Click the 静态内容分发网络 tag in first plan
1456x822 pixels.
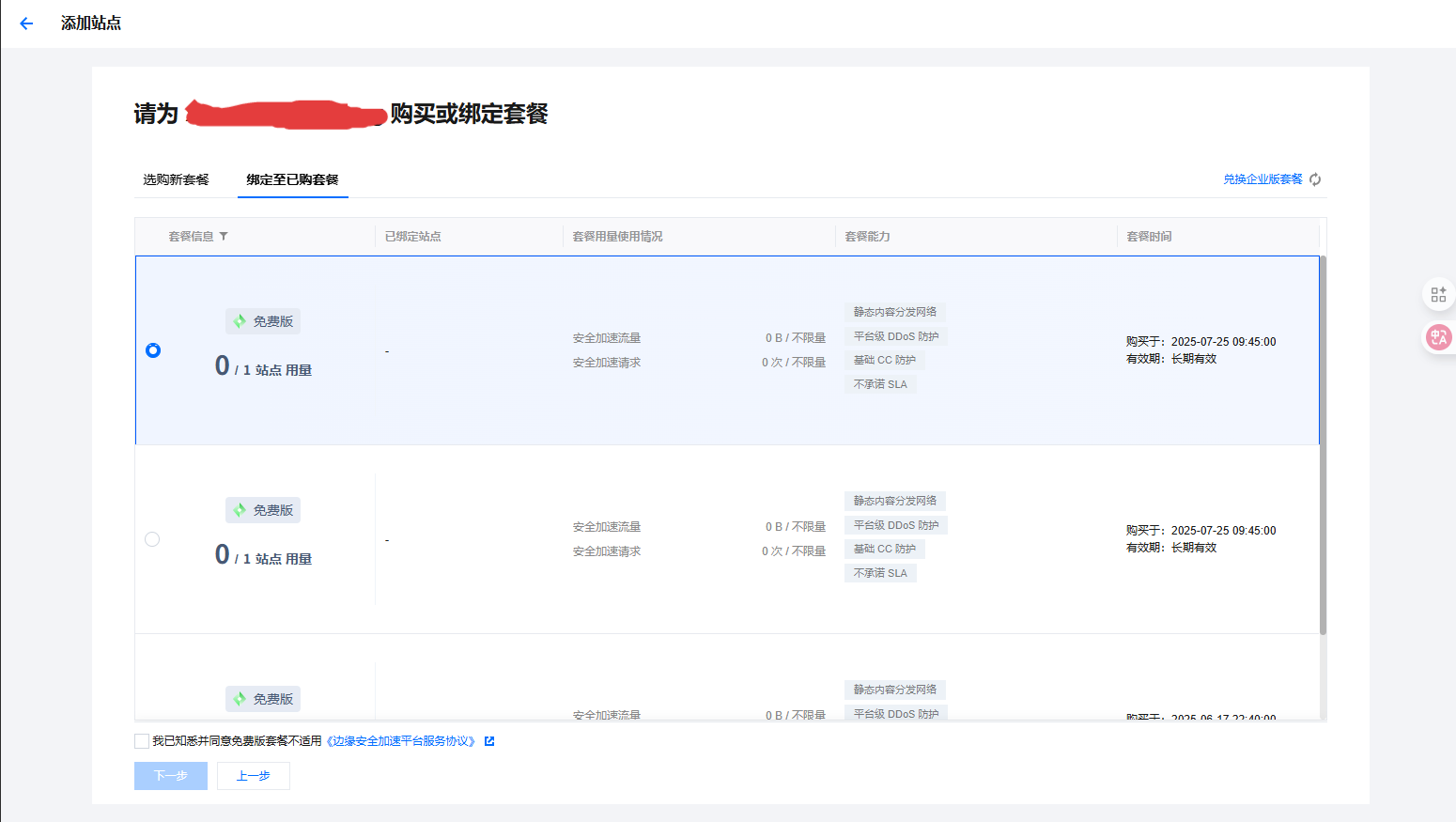[x=894, y=312]
